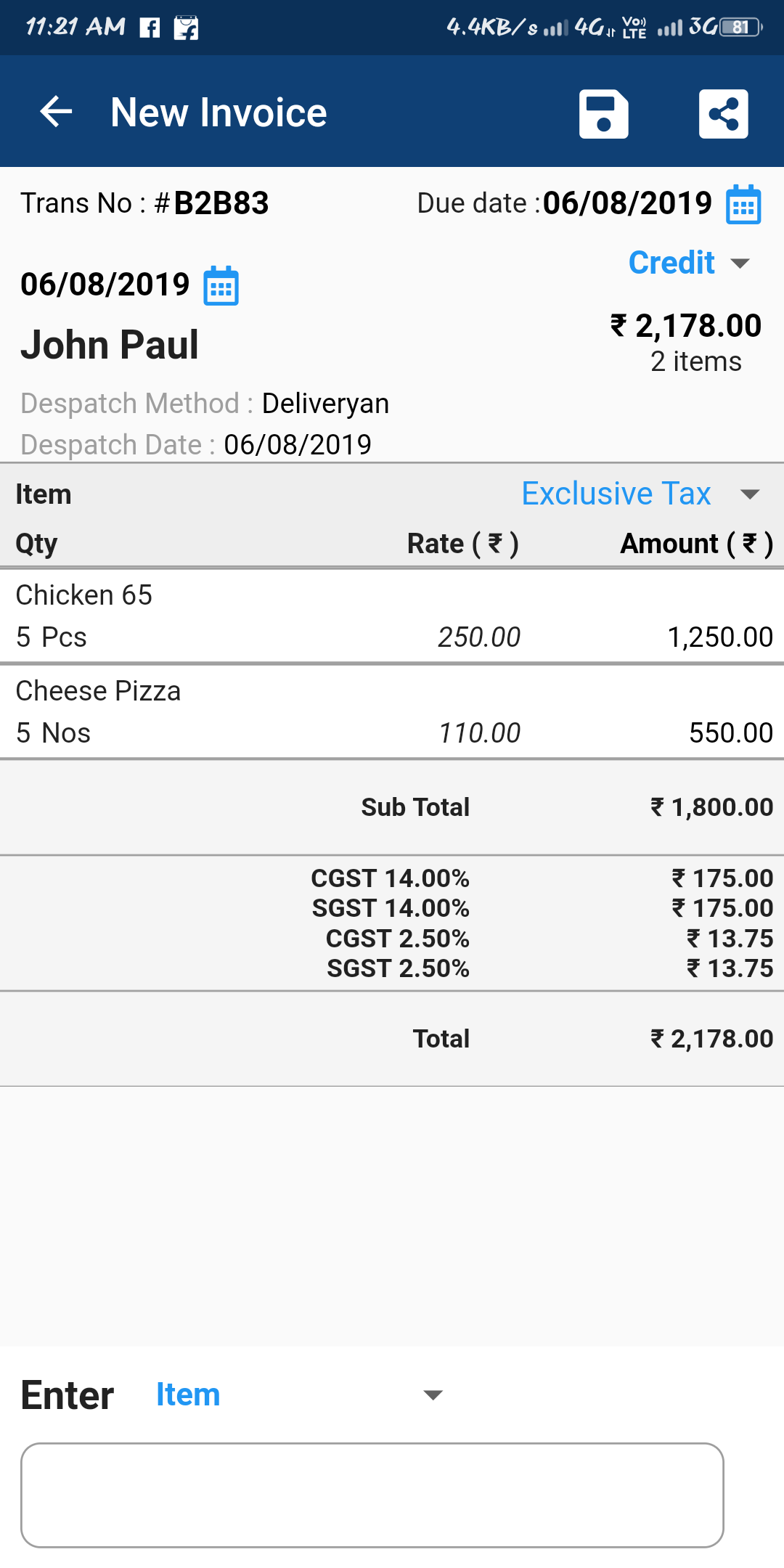Screen dimensions: 784x1568
Task: Select the Cheese Pizza line item
Action: [392, 711]
